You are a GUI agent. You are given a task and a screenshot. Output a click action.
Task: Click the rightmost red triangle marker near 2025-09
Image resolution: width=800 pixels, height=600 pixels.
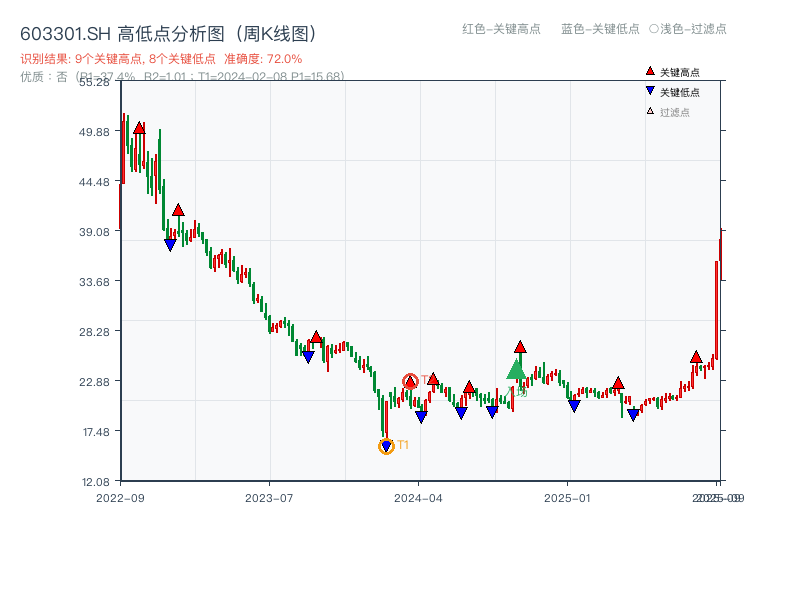point(697,355)
